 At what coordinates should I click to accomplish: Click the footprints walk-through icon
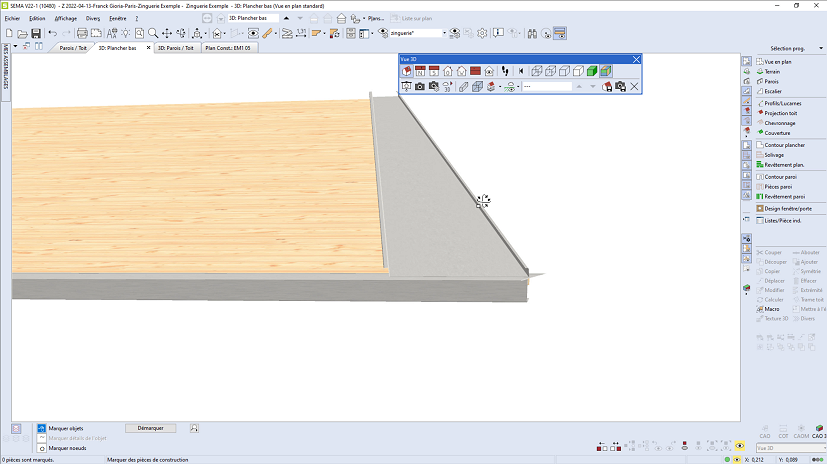pyautogui.click(x=505, y=71)
